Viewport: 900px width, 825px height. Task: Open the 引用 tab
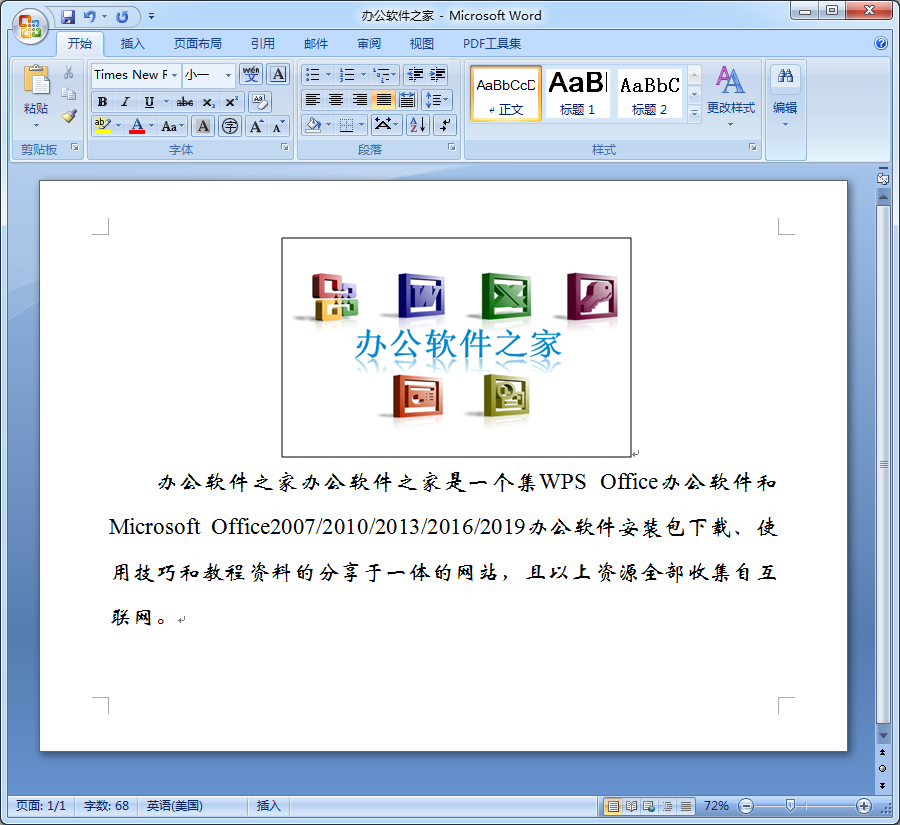(x=262, y=44)
